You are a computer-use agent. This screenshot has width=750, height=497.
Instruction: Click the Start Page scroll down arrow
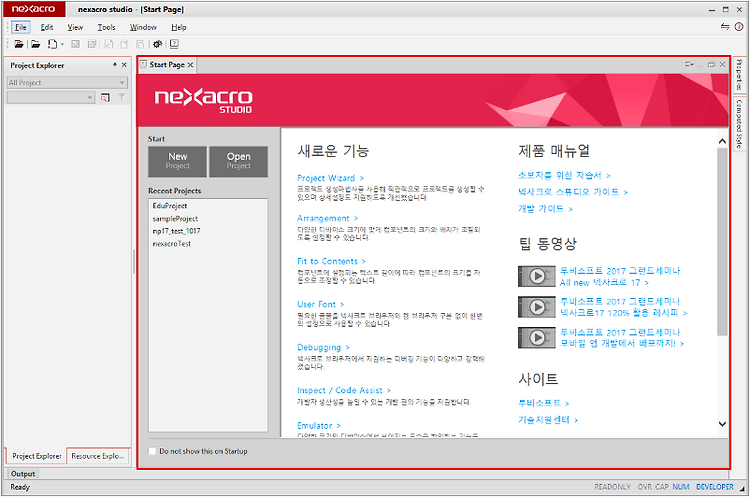722,423
